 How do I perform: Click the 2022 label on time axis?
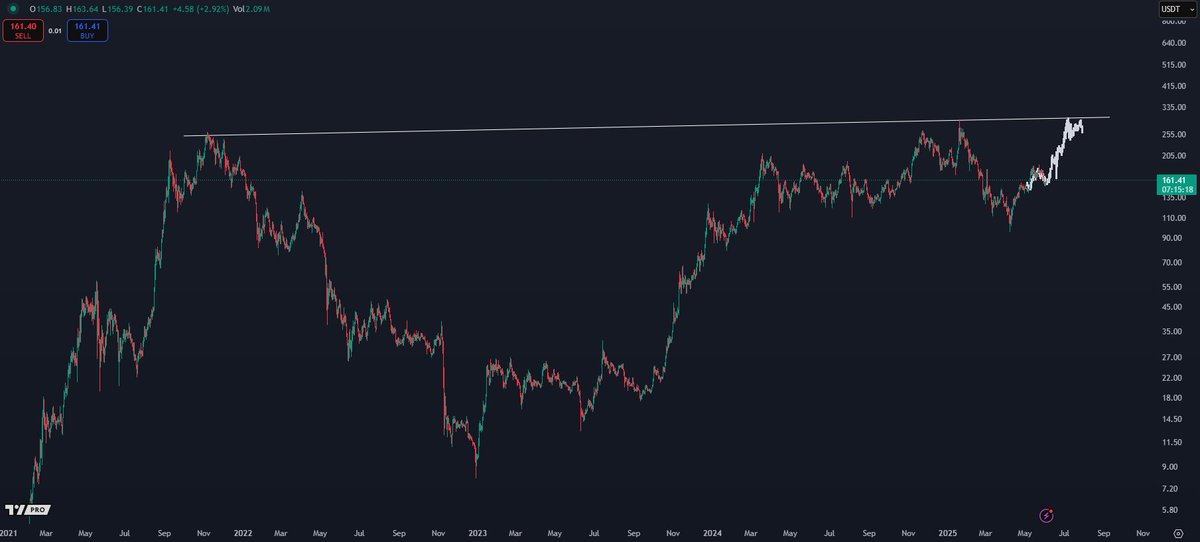coord(243,535)
